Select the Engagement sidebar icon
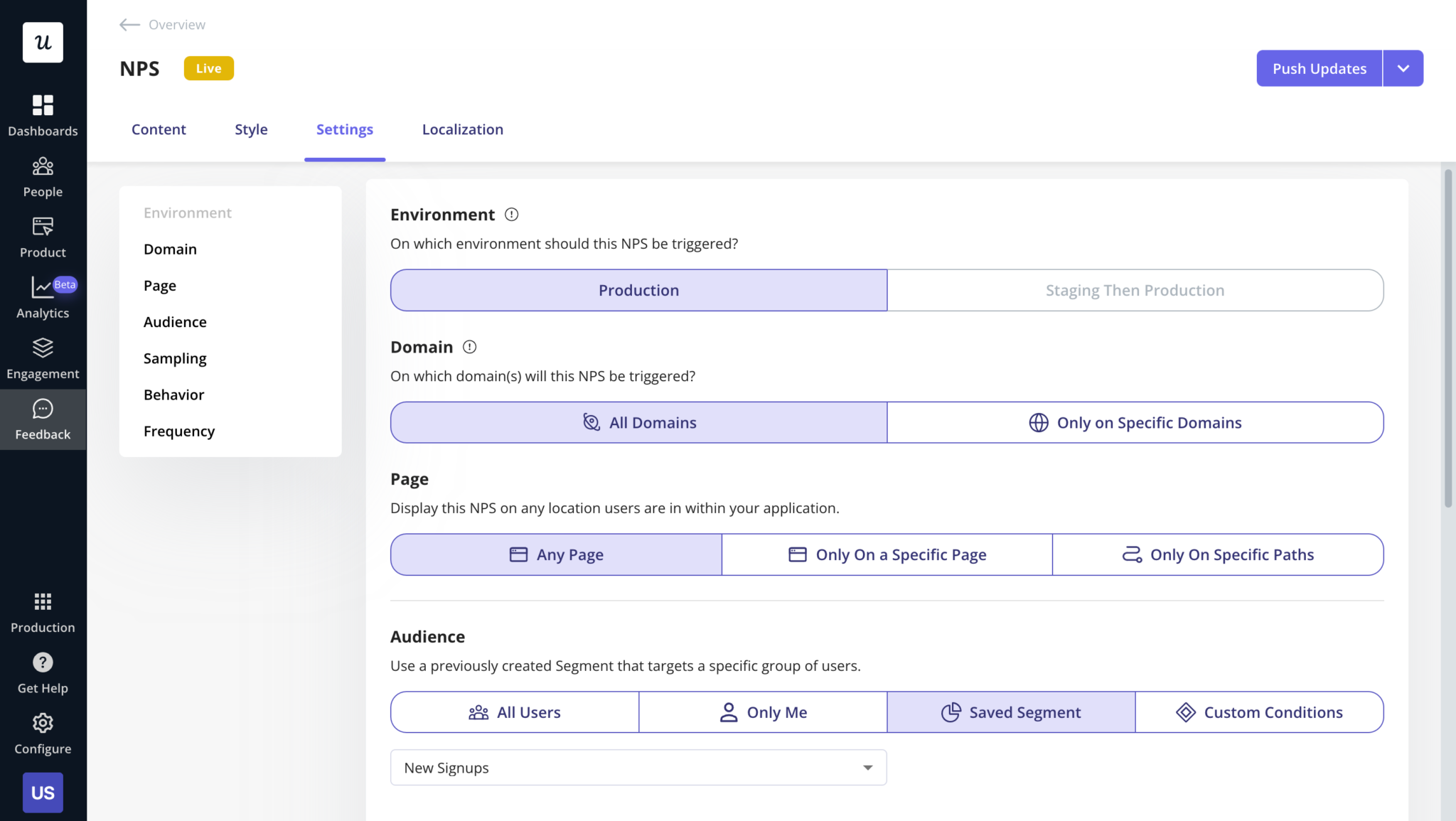Screen dimensions: 1456x821 pos(43,358)
